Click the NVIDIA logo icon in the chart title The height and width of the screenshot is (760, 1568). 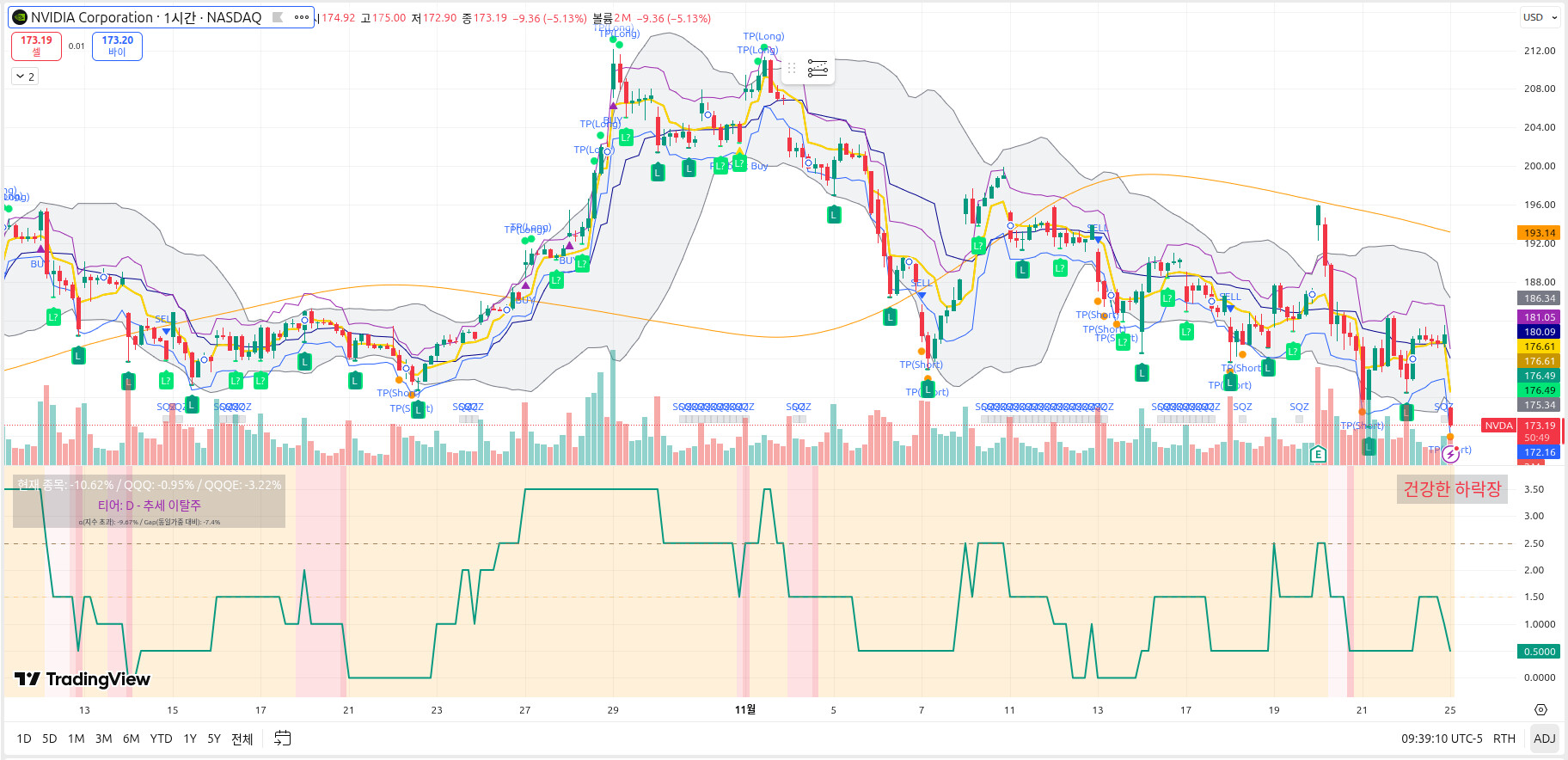pos(20,17)
